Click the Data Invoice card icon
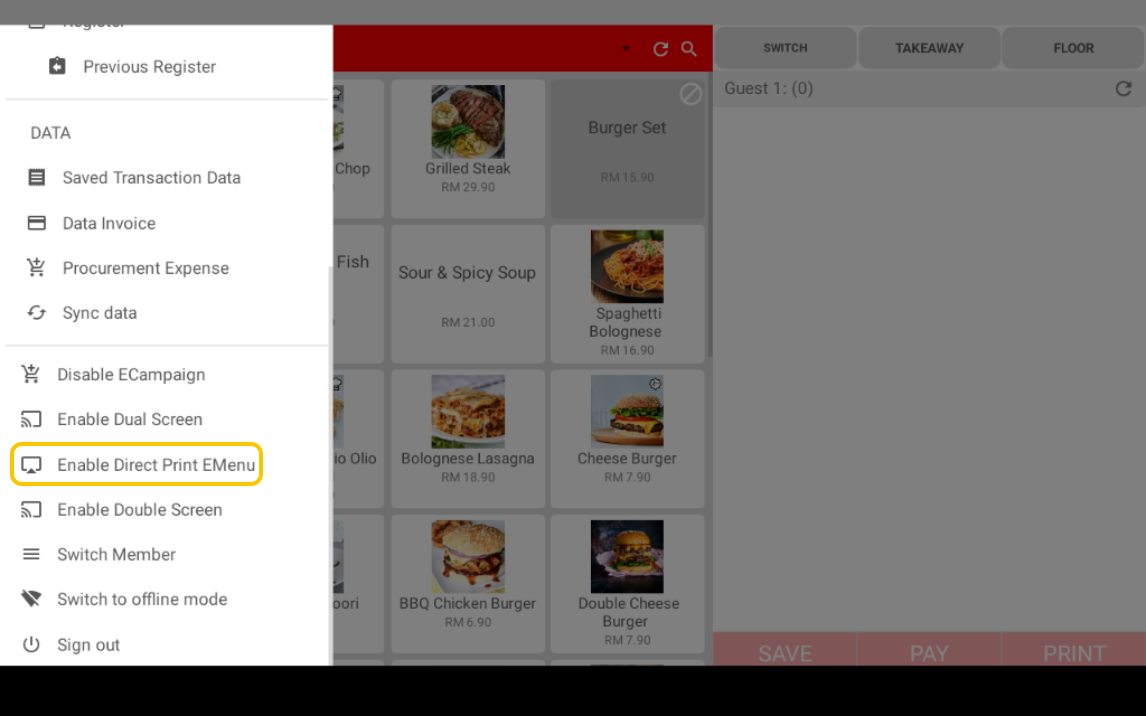 (x=37, y=223)
